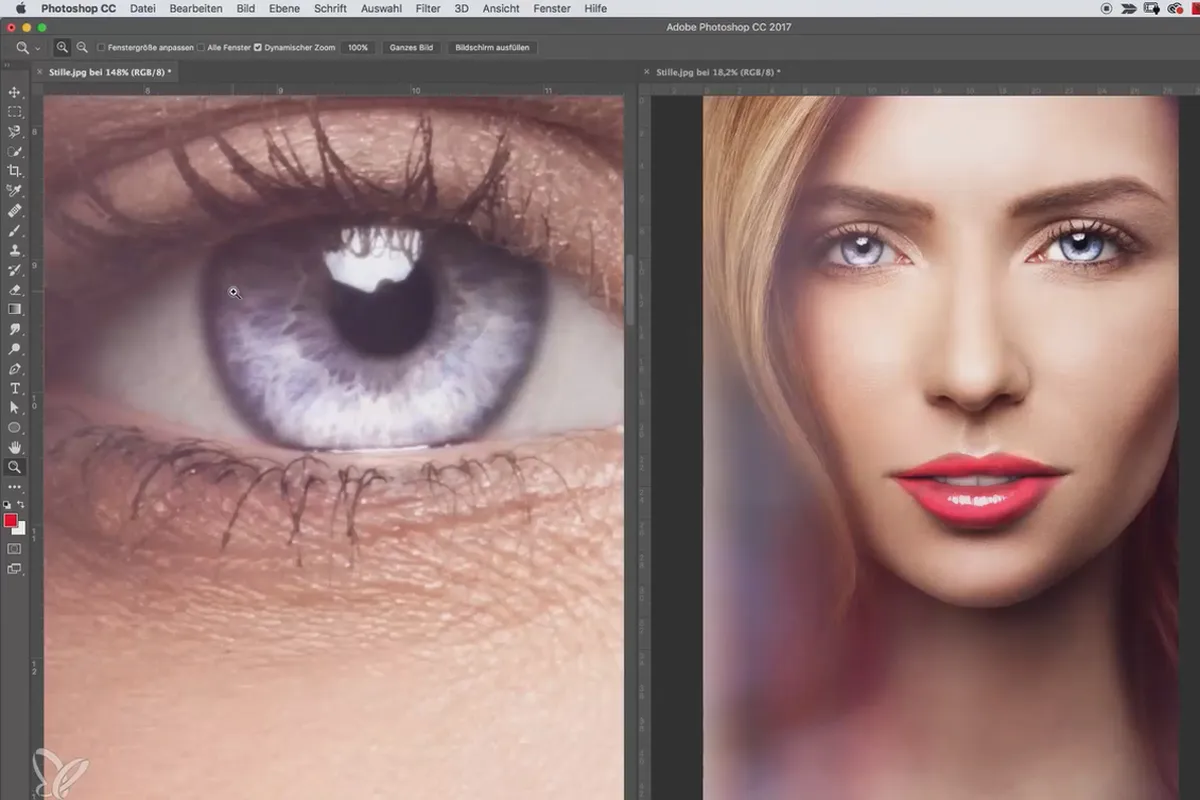Select the Move tool
Image resolution: width=1200 pixels, height=800 pixels.
(15, 92)
